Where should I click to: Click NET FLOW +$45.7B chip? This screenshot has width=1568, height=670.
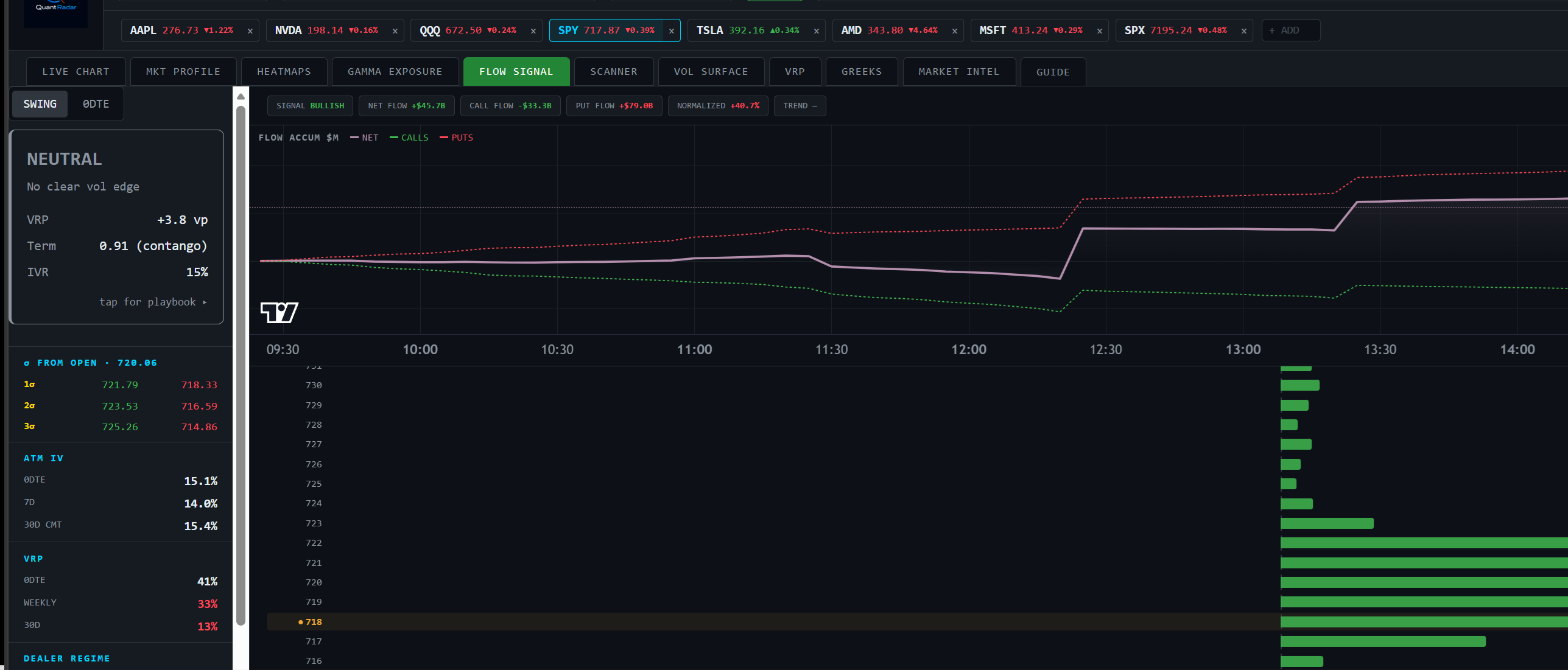407,106
